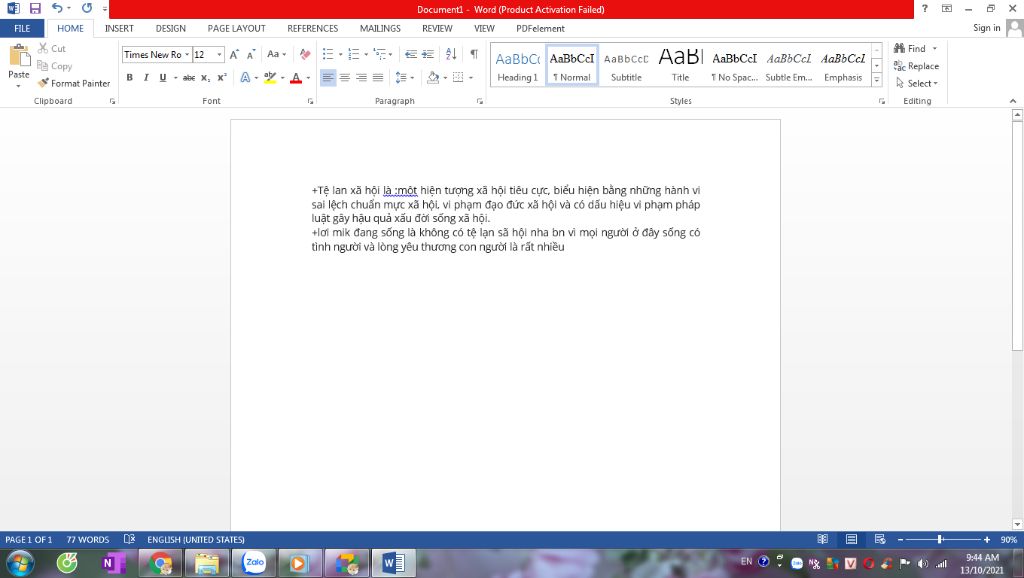Screen dimensions: 1024x578
Task: Open the FILE tab
Action: 22,28
